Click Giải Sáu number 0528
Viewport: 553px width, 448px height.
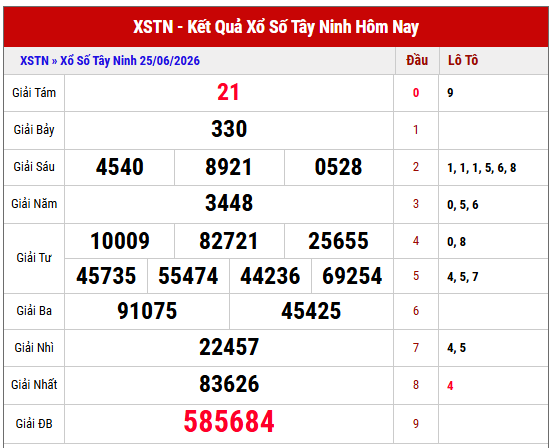pyautogui.click(x=338, y=167)
